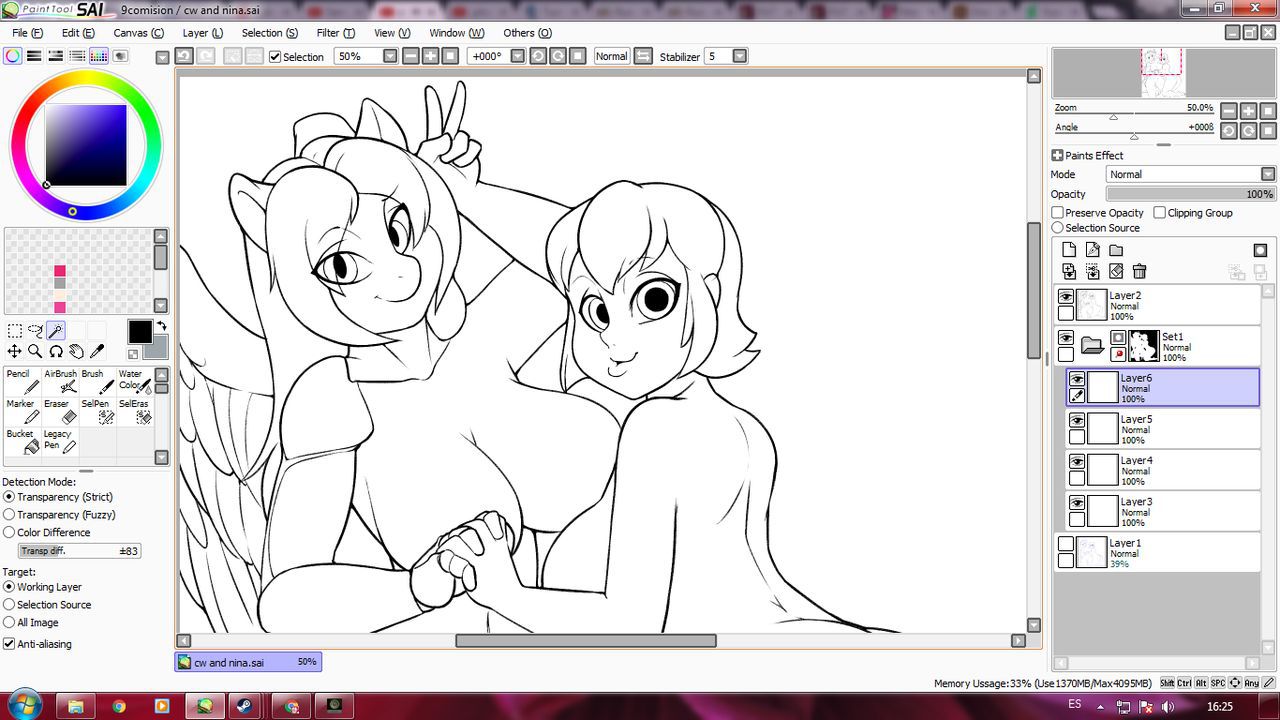Choose the Marker tool
Image resolution: width=1280 pixels, height=720 pixels.
(23, 412)
